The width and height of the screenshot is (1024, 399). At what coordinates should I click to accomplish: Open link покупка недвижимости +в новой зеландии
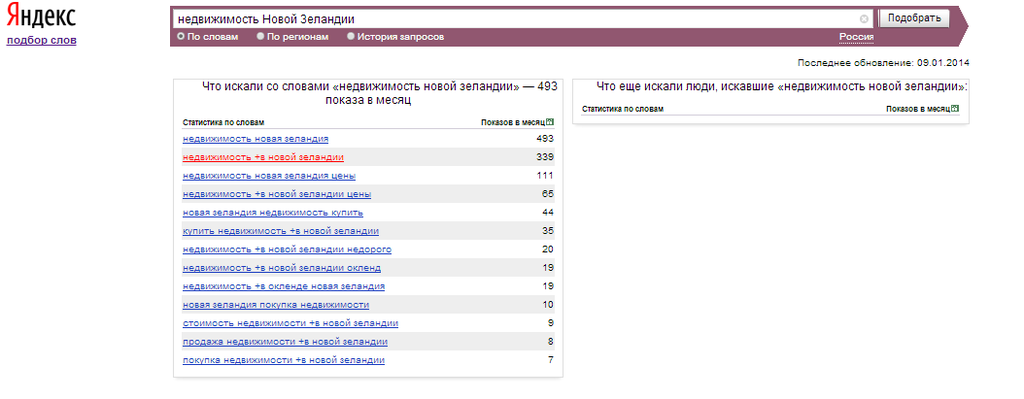click(x=283, y=360)
